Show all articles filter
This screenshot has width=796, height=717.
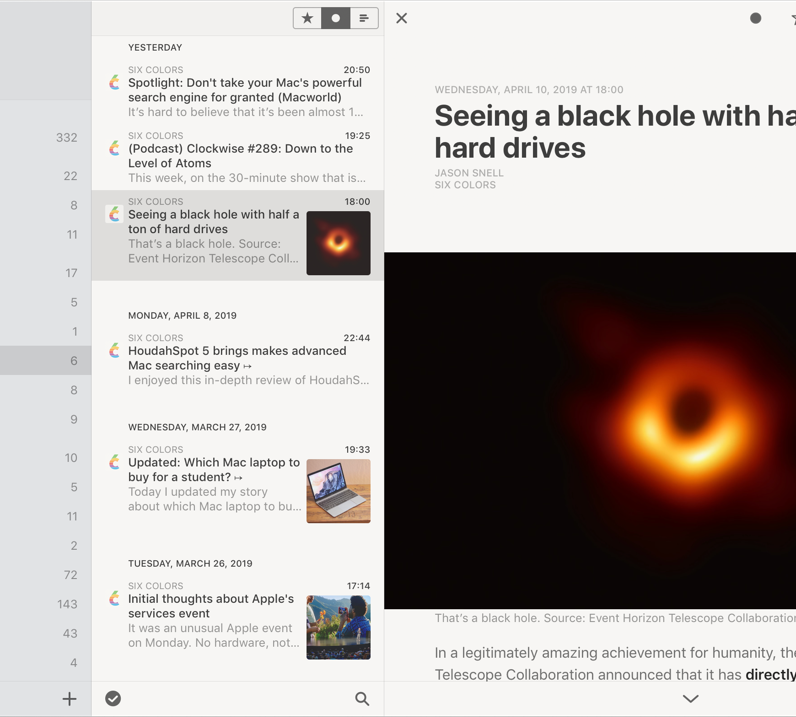click(364, 18)
